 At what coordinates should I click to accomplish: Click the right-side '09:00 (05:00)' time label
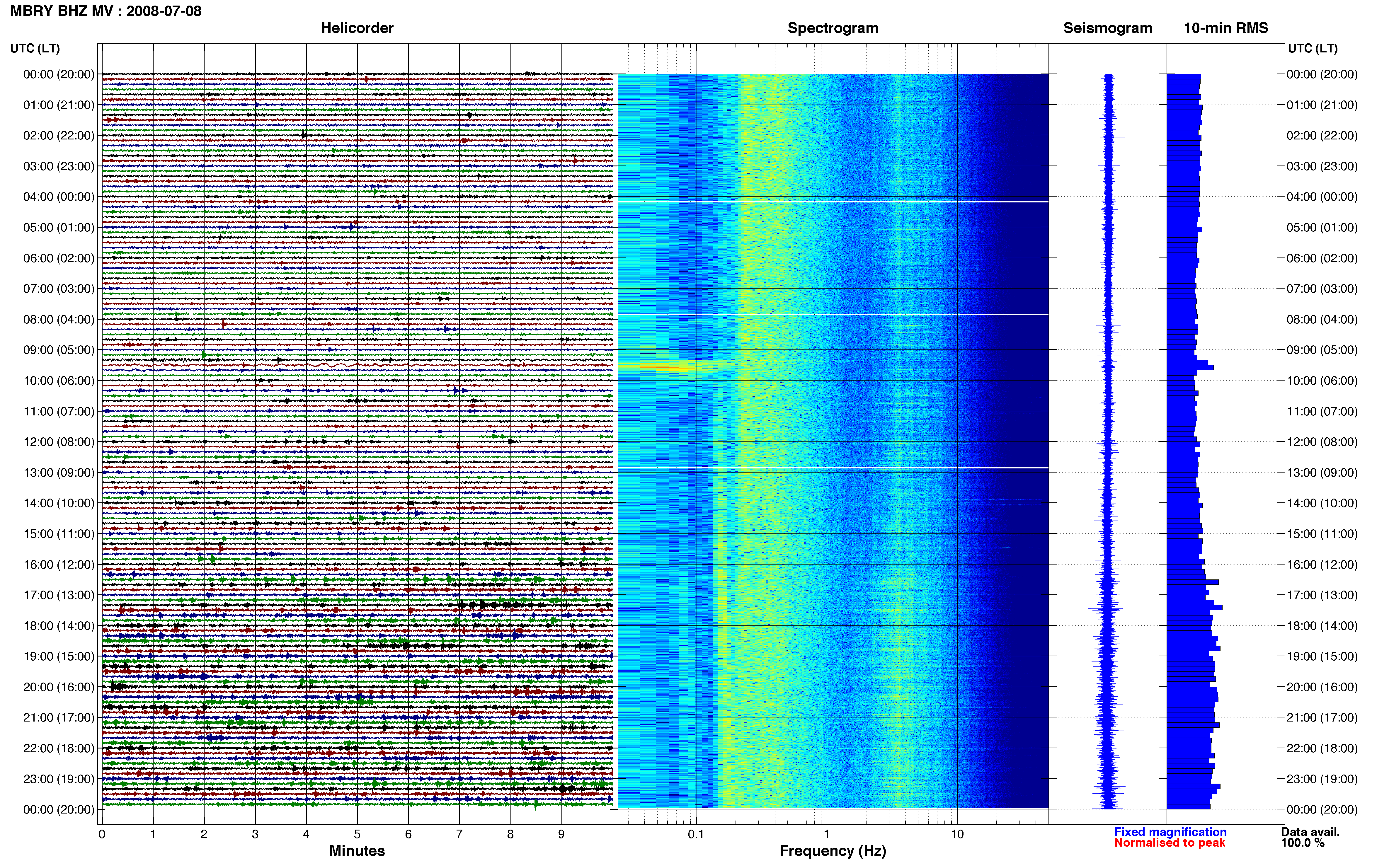pyautogui.click(x=1322, y=349)
